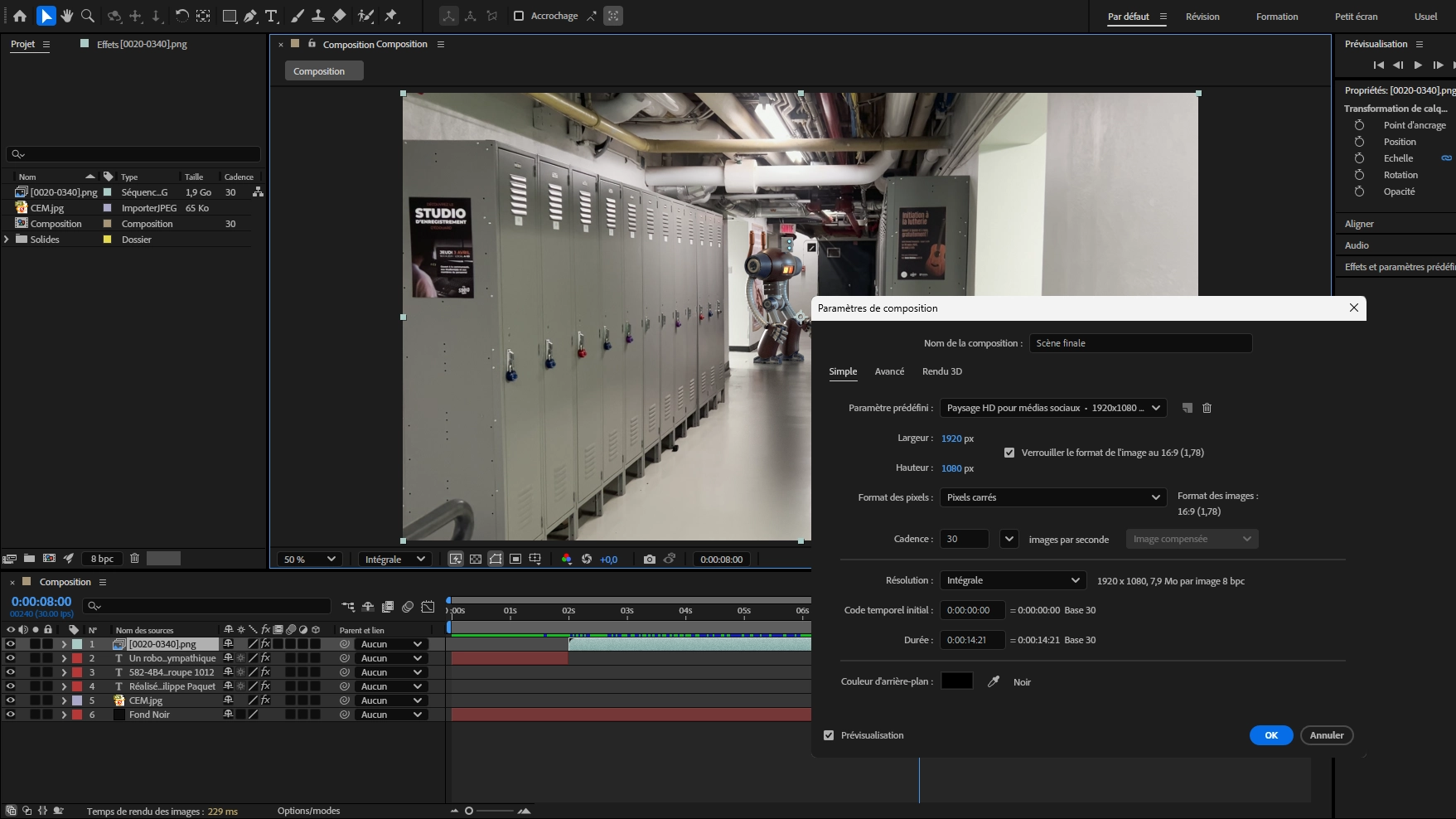Open the Révision workspace menu item

[1202, 16]
